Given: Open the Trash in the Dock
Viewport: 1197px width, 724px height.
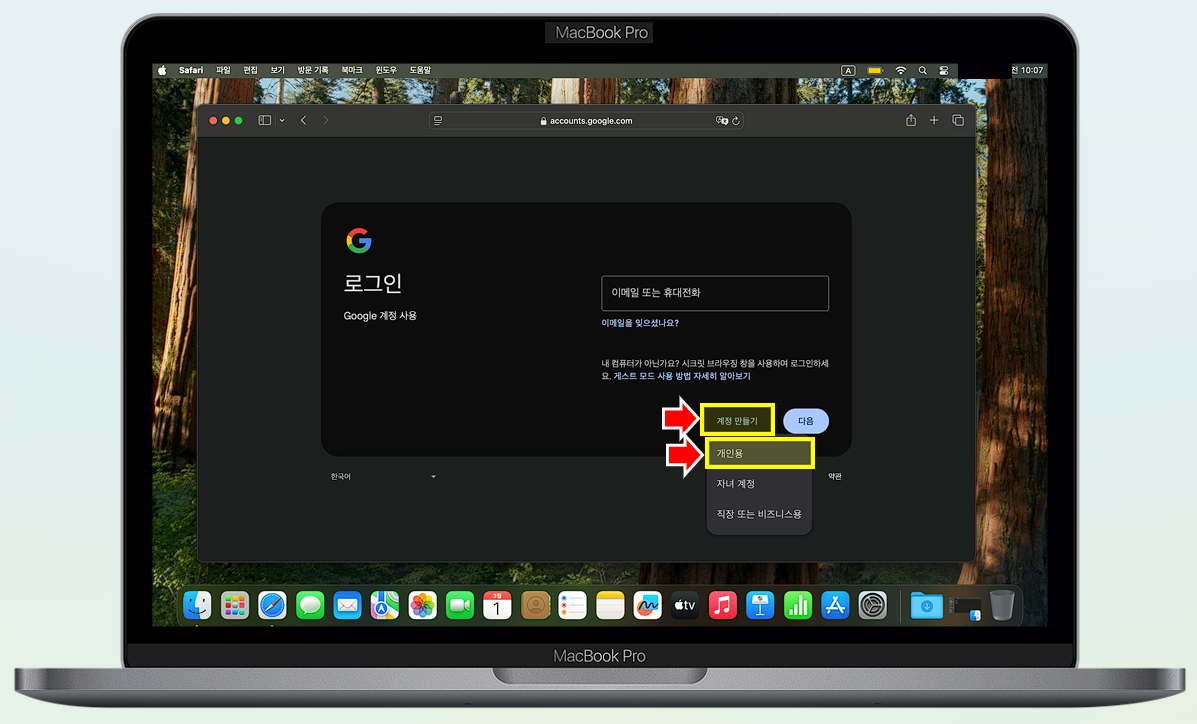Looking at the screenshot, I should [1002, 606].
